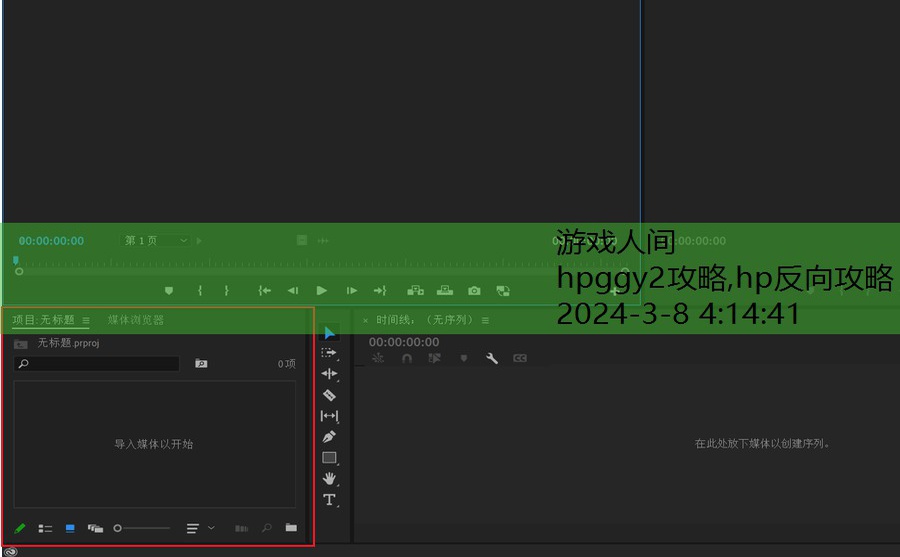This screenshot has width=900, height=557.
Task: Click the Insert edit button
Action: point(416,291)
